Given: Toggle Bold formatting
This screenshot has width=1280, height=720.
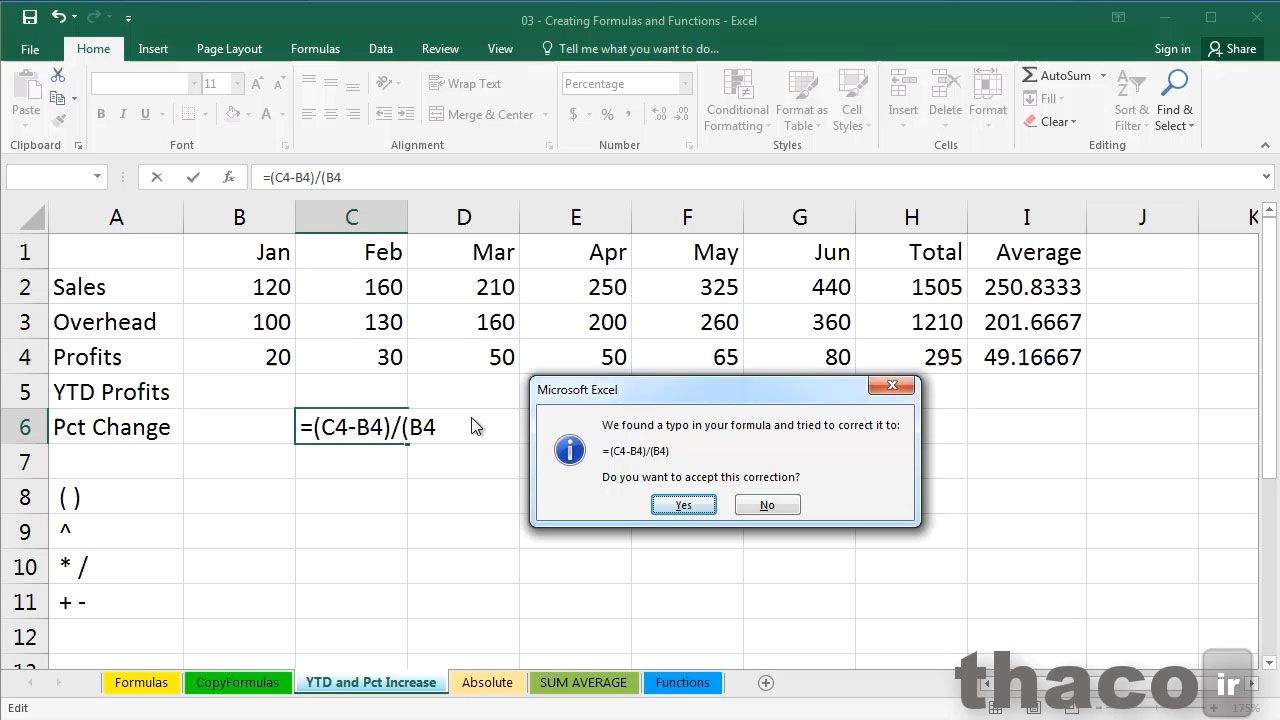Looking at the screenshot, I should click(x=101, y=114).
